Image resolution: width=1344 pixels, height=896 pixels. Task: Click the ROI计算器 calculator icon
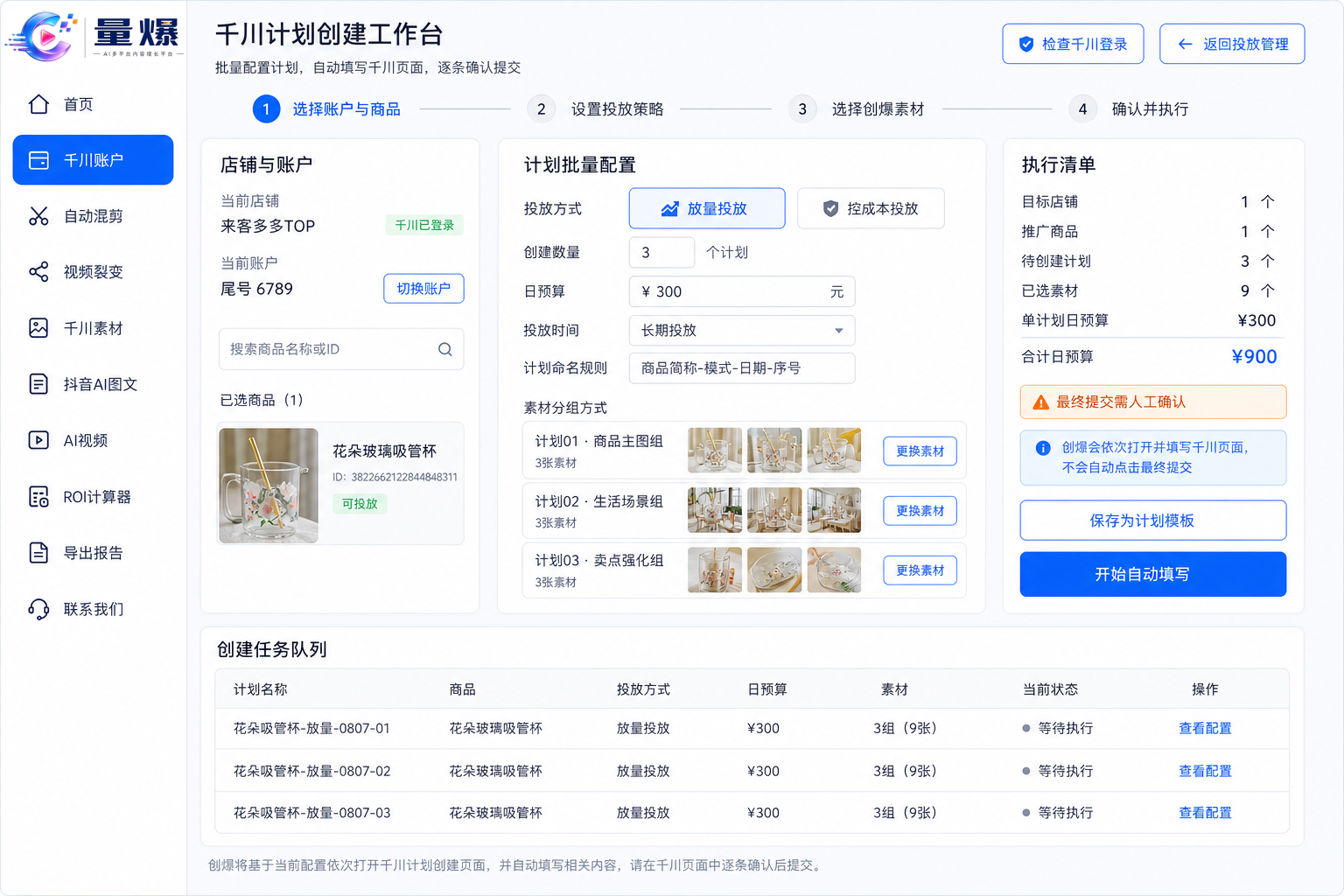pyautogui.click(x=38, y=497)
